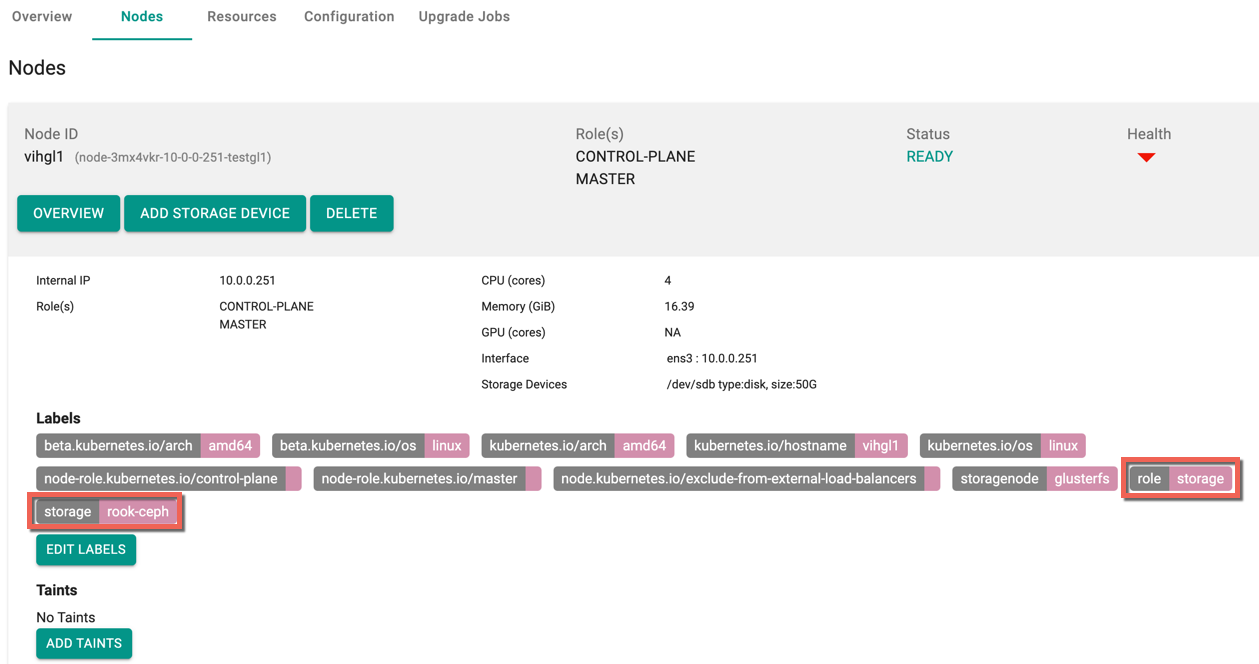Click the DELETE node button
Image resolution: width=1259 pixels, height=664 pixels.
pyautogui.click(x=351, y=214)
